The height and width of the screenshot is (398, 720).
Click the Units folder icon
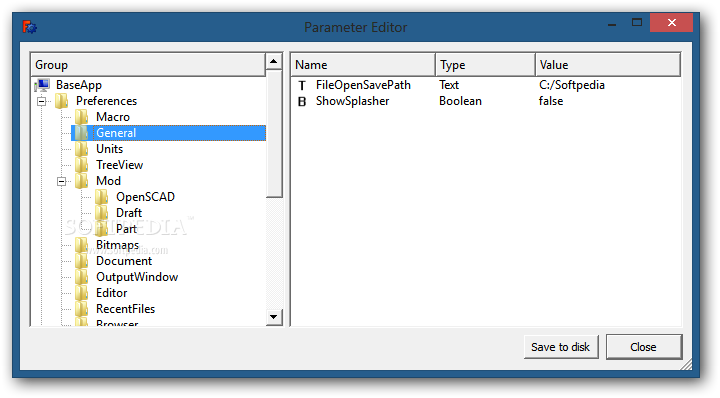(82, 149)
